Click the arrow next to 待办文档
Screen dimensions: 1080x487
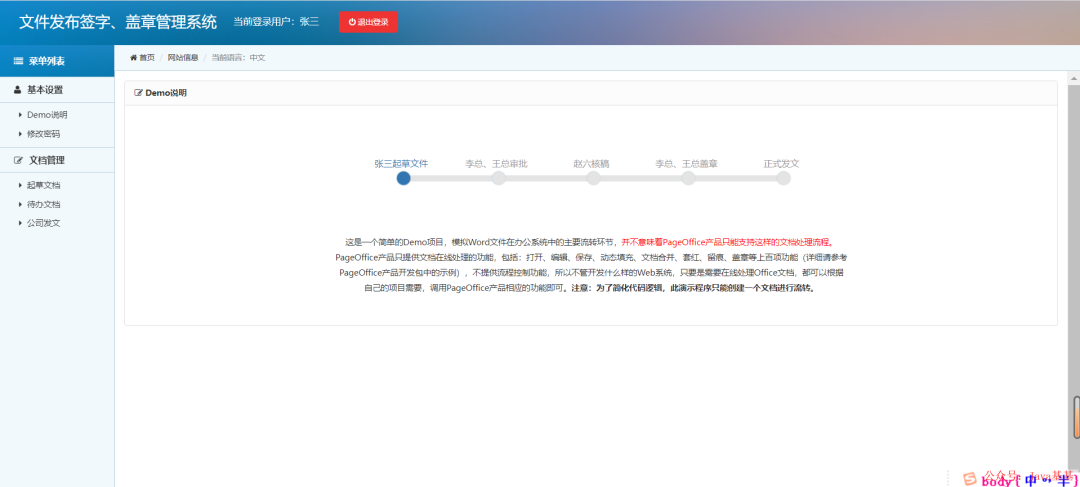(x=21, y=205)
